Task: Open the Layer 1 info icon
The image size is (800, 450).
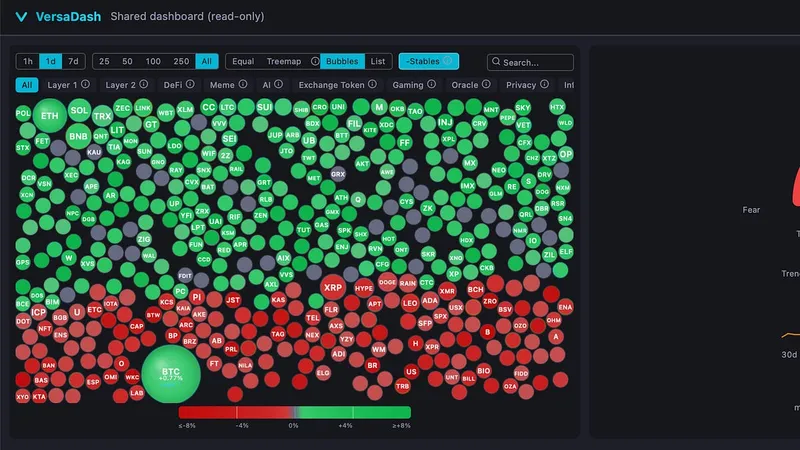Action: tap(85, 84)
